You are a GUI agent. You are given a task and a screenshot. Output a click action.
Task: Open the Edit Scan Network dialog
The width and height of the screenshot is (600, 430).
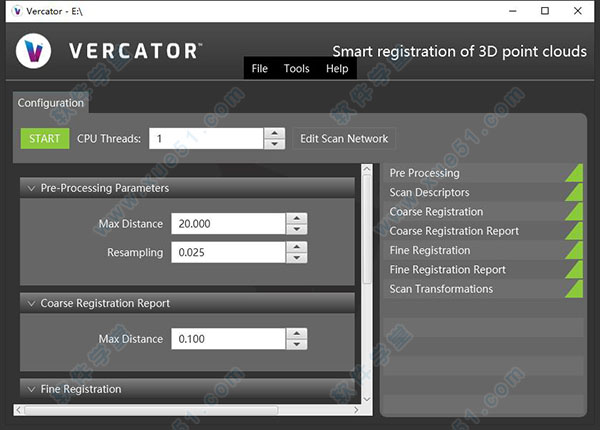[x=344, y=139]
